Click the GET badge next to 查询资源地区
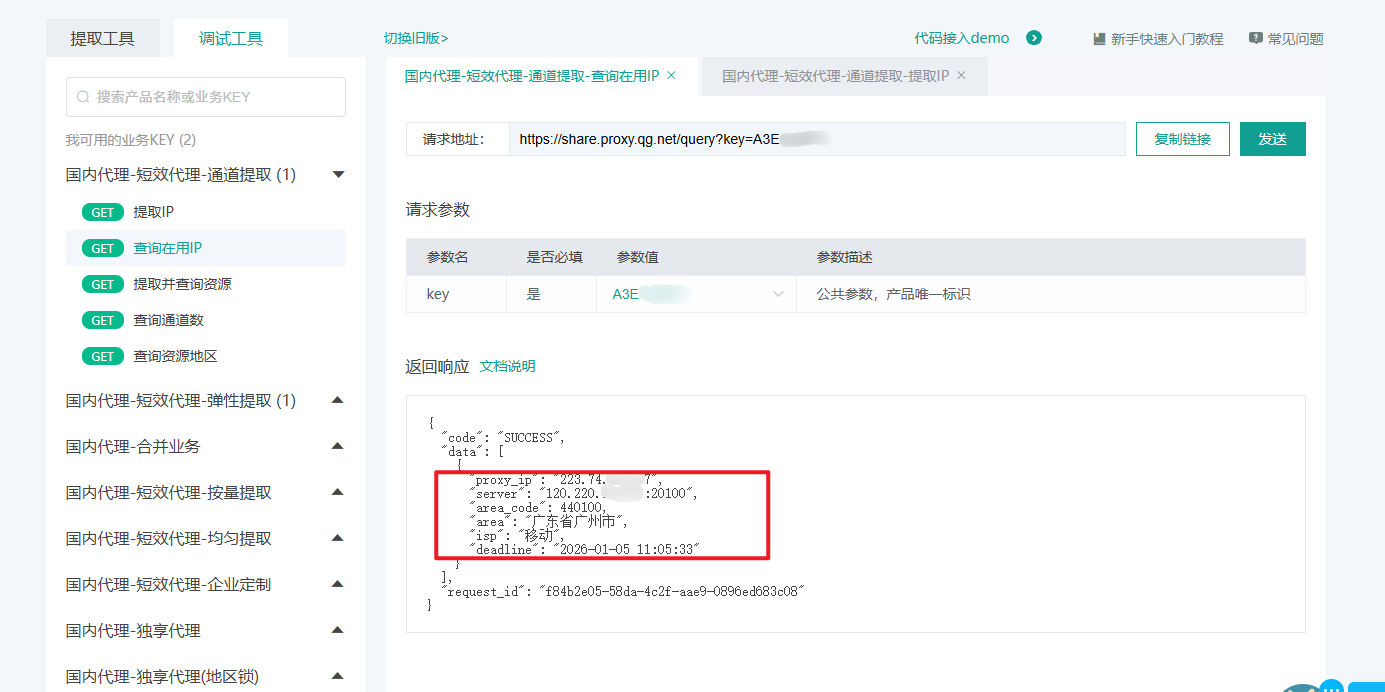Viewport: 1385px width, 692px height. [x=102, y=356]
